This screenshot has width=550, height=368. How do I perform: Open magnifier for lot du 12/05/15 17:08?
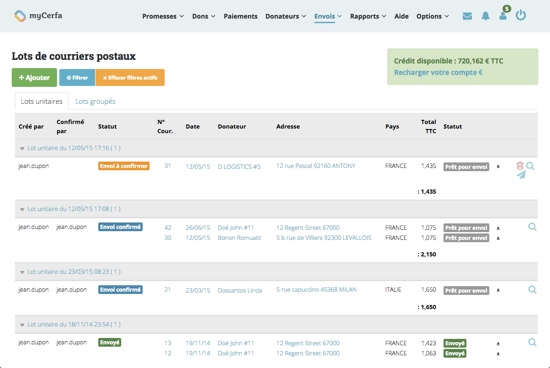point(532,227)
